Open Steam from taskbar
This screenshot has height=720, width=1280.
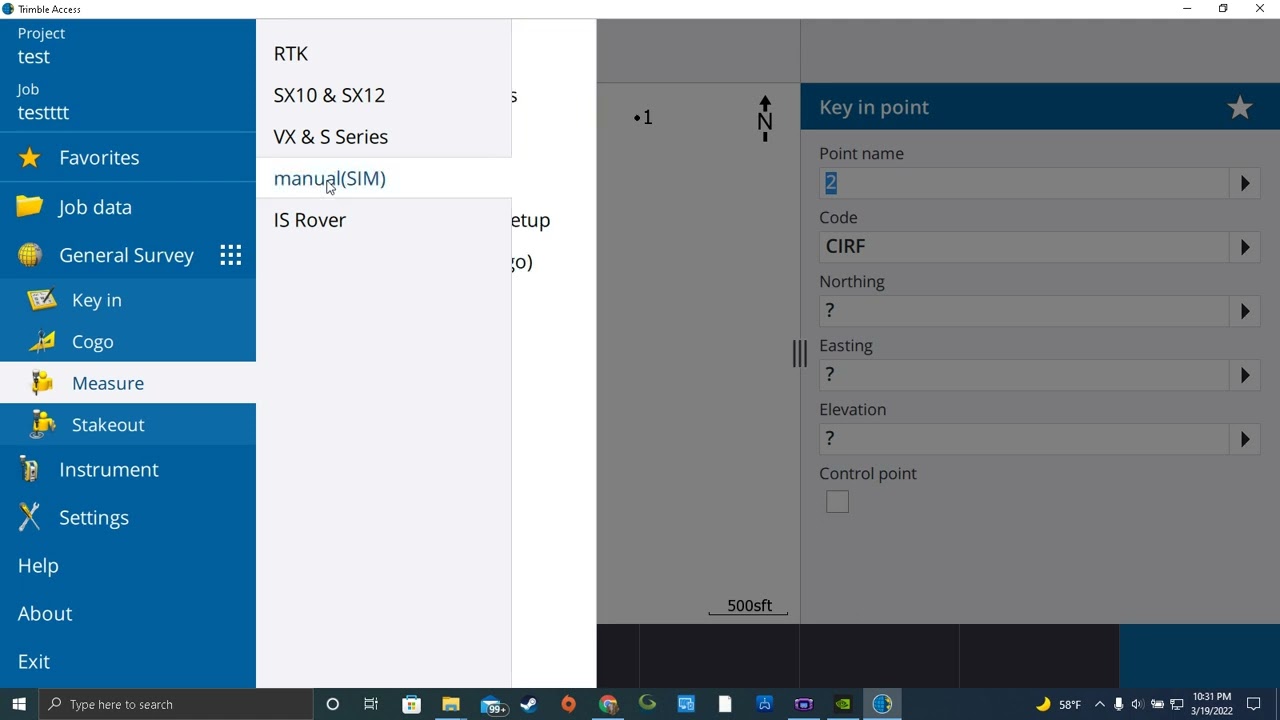click(529, 704)
